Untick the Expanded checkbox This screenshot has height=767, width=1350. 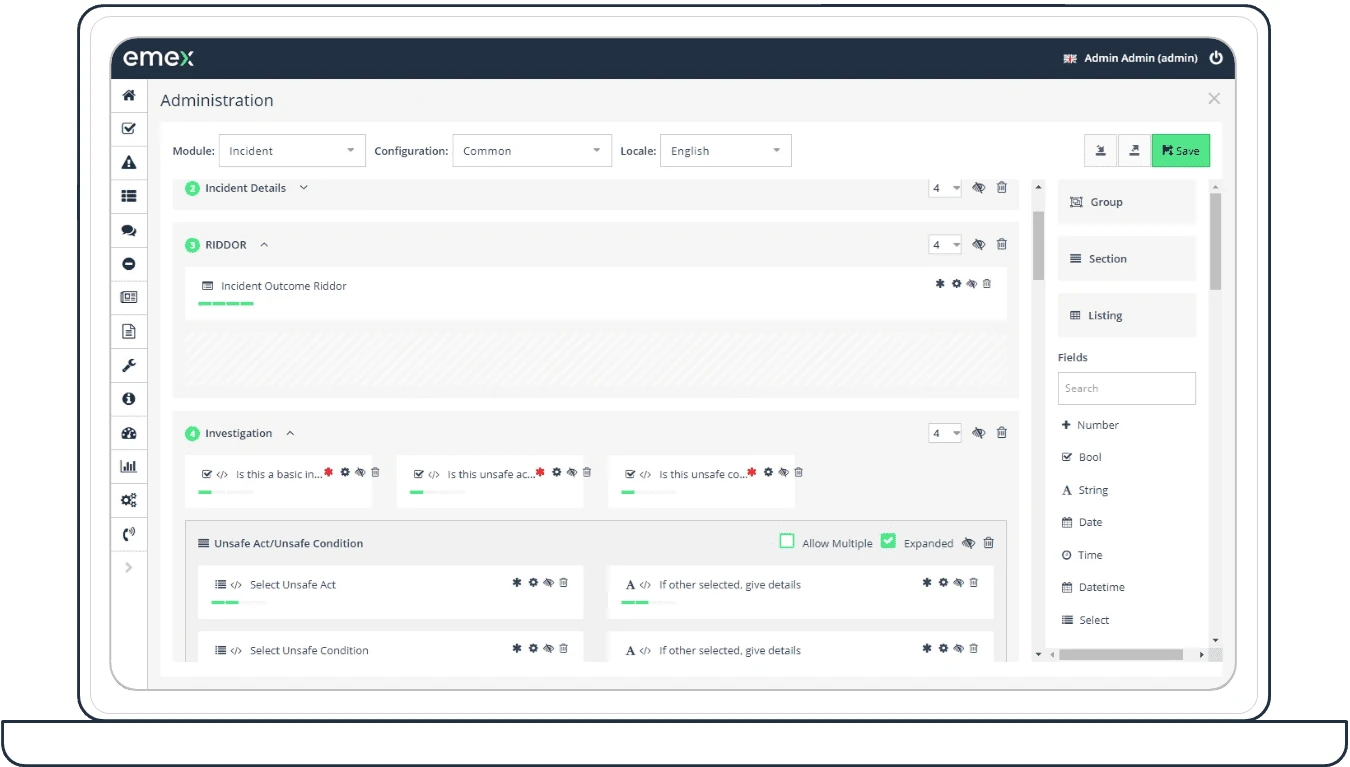point(888,541)
